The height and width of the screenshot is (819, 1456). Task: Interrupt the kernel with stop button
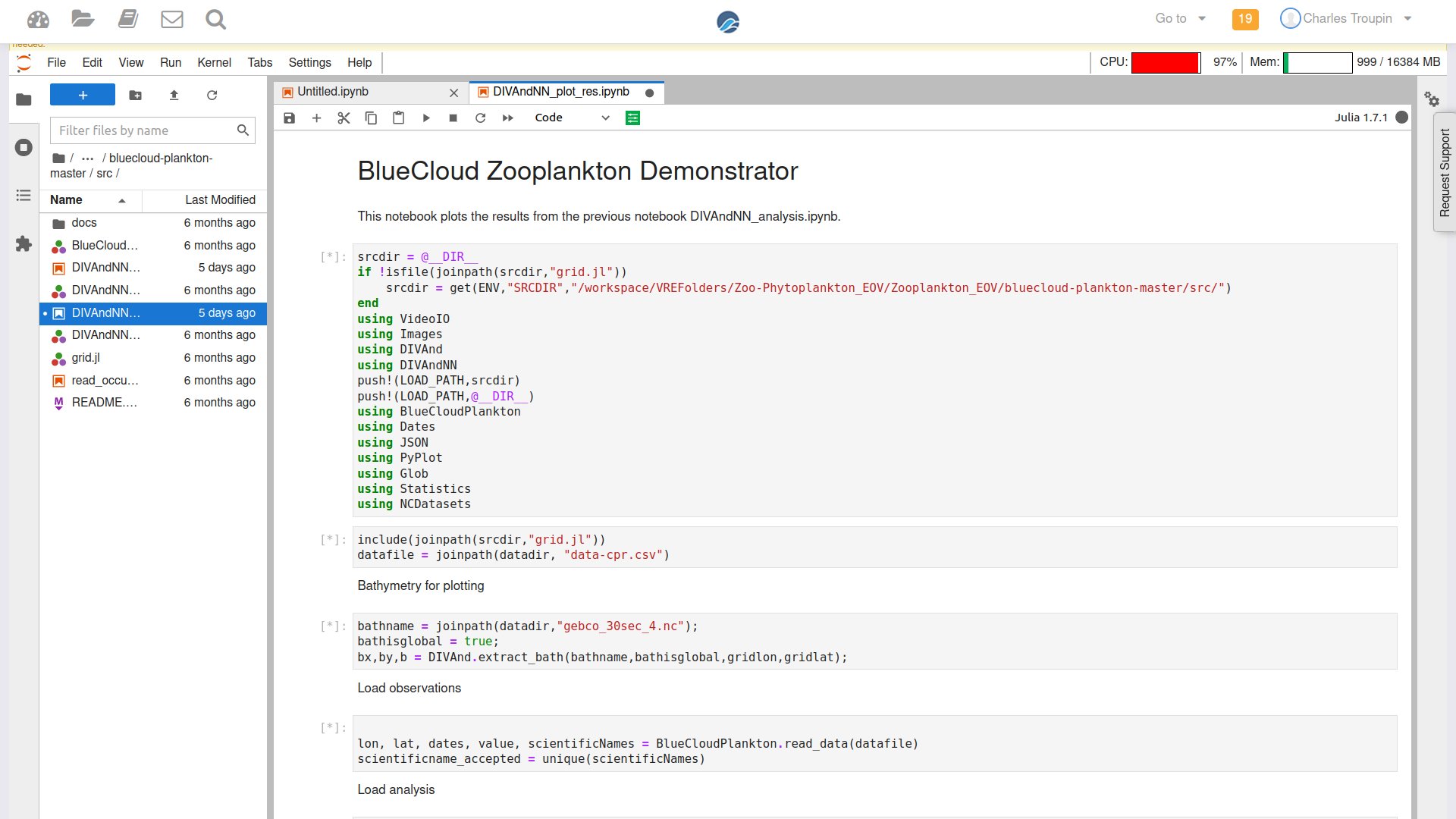coord(453,118)
